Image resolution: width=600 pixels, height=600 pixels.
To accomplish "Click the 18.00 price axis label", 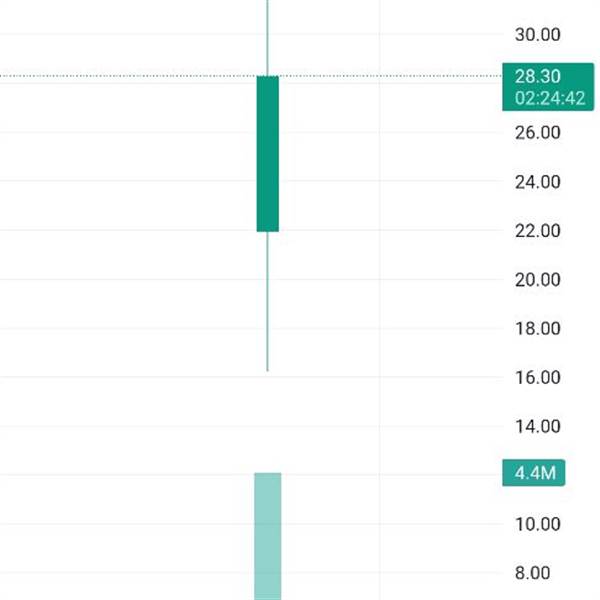I will coord(538,328).
